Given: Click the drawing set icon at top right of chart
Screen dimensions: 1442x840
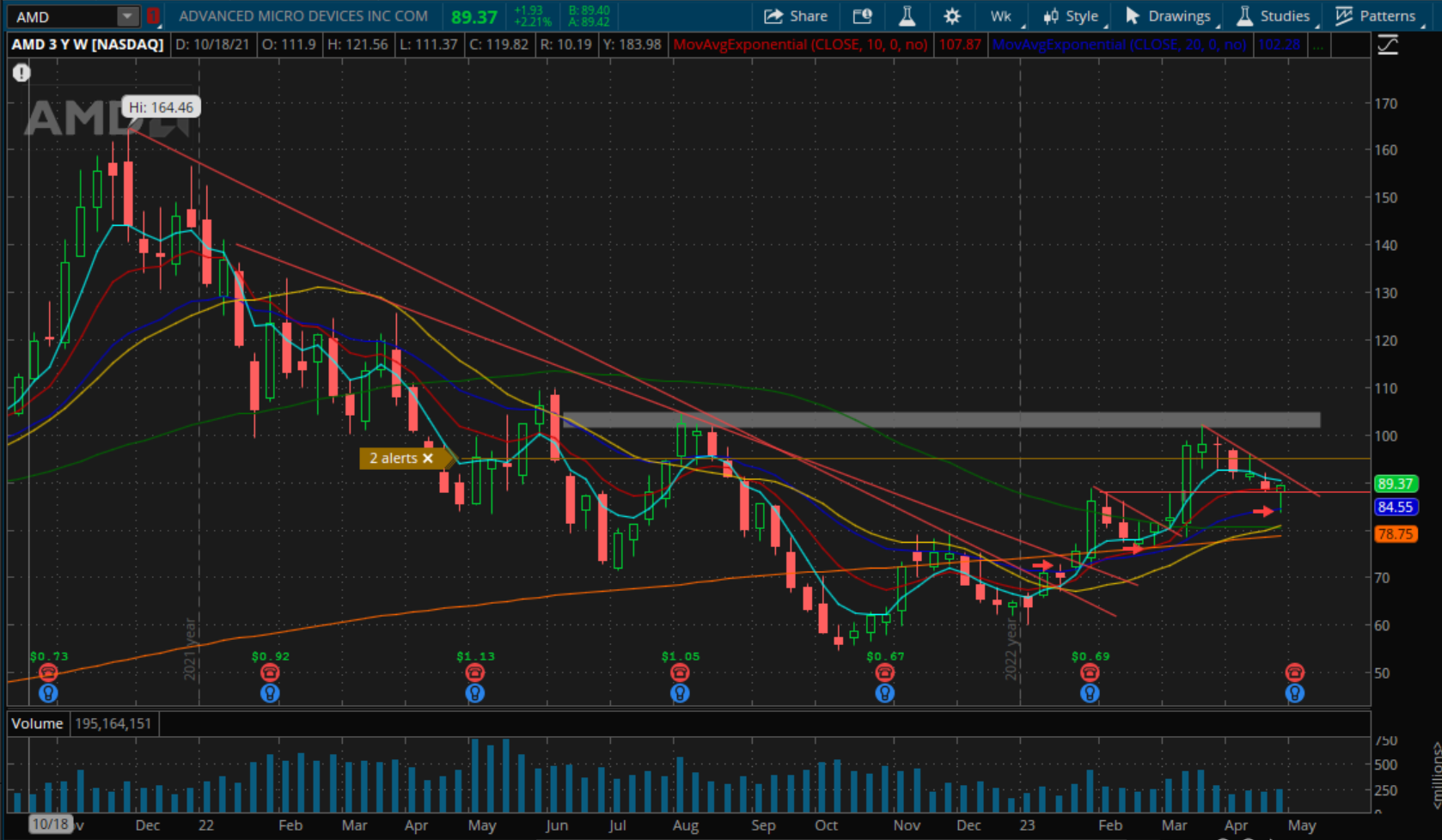Looking at the screenshot, I should (1388, 45).
